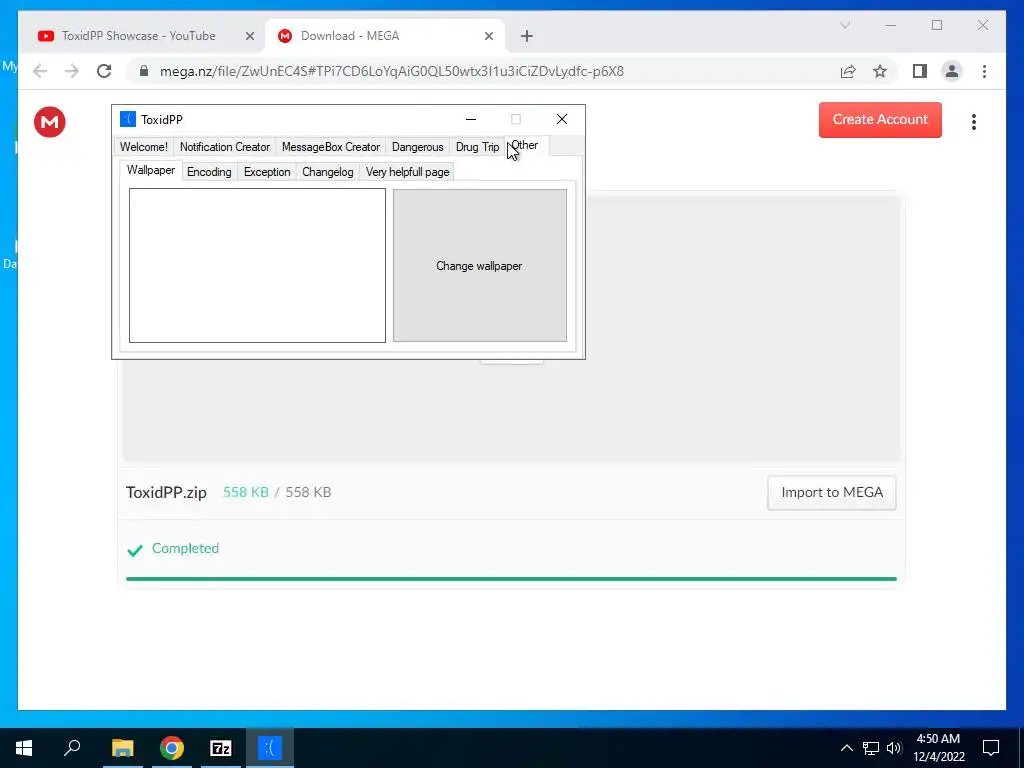Go back in Chrome

coord(40,71)
